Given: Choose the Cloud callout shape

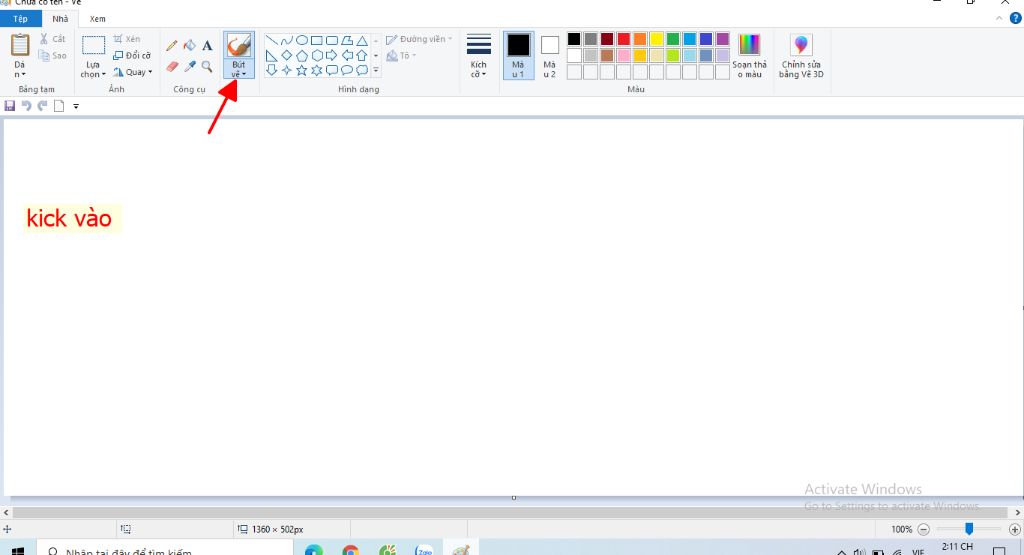Looking at the screenshot, I should coord(362,70).
